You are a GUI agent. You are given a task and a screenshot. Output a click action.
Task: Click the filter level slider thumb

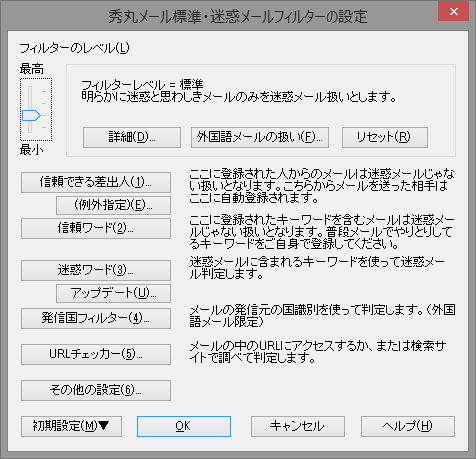pyautogui.click(x=31, y=116)
